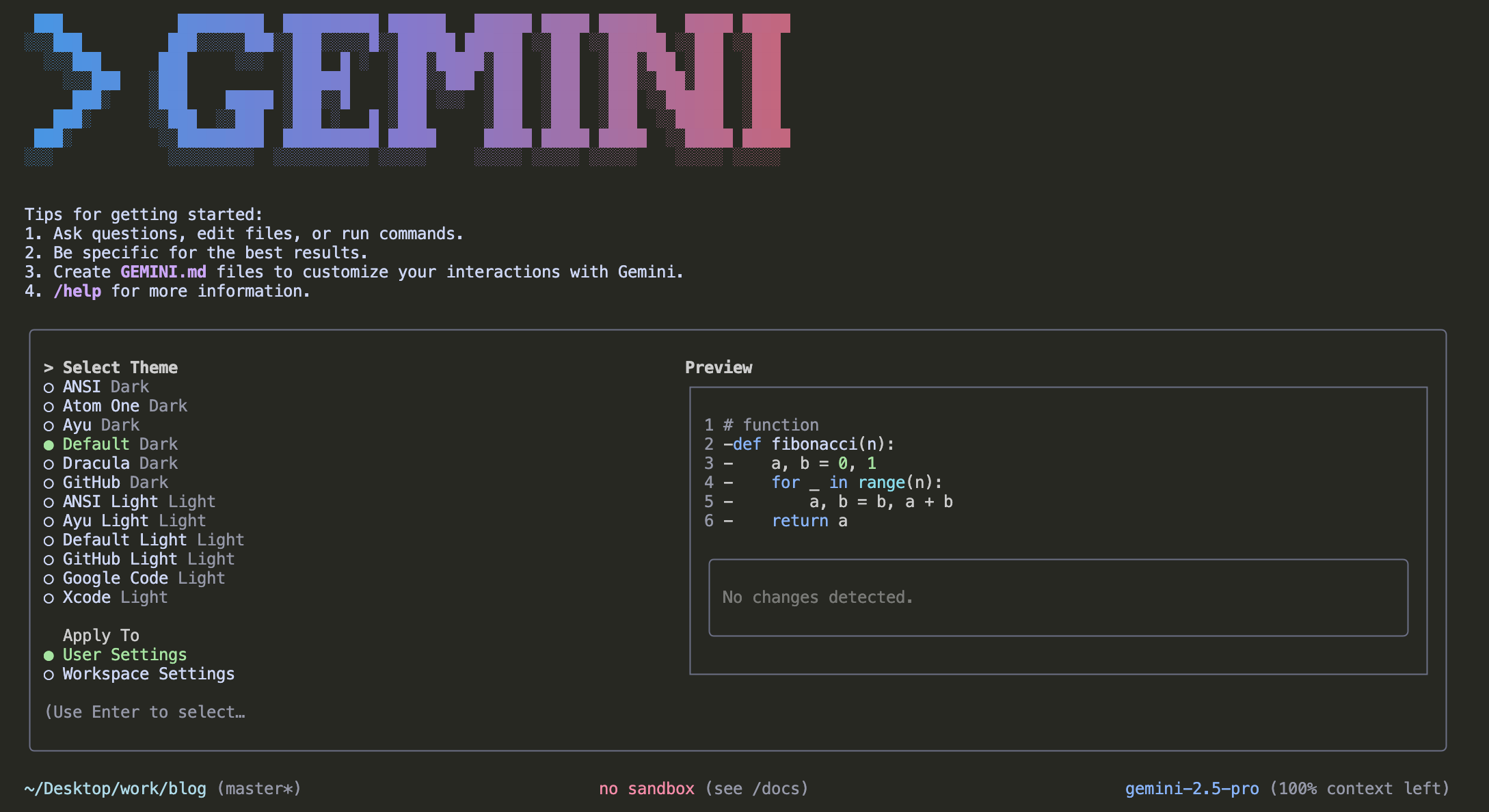Viewport: 1489px width, 812px height.
Task: Click the 'for _ in range(n):' line
Action: pos(857,483)
